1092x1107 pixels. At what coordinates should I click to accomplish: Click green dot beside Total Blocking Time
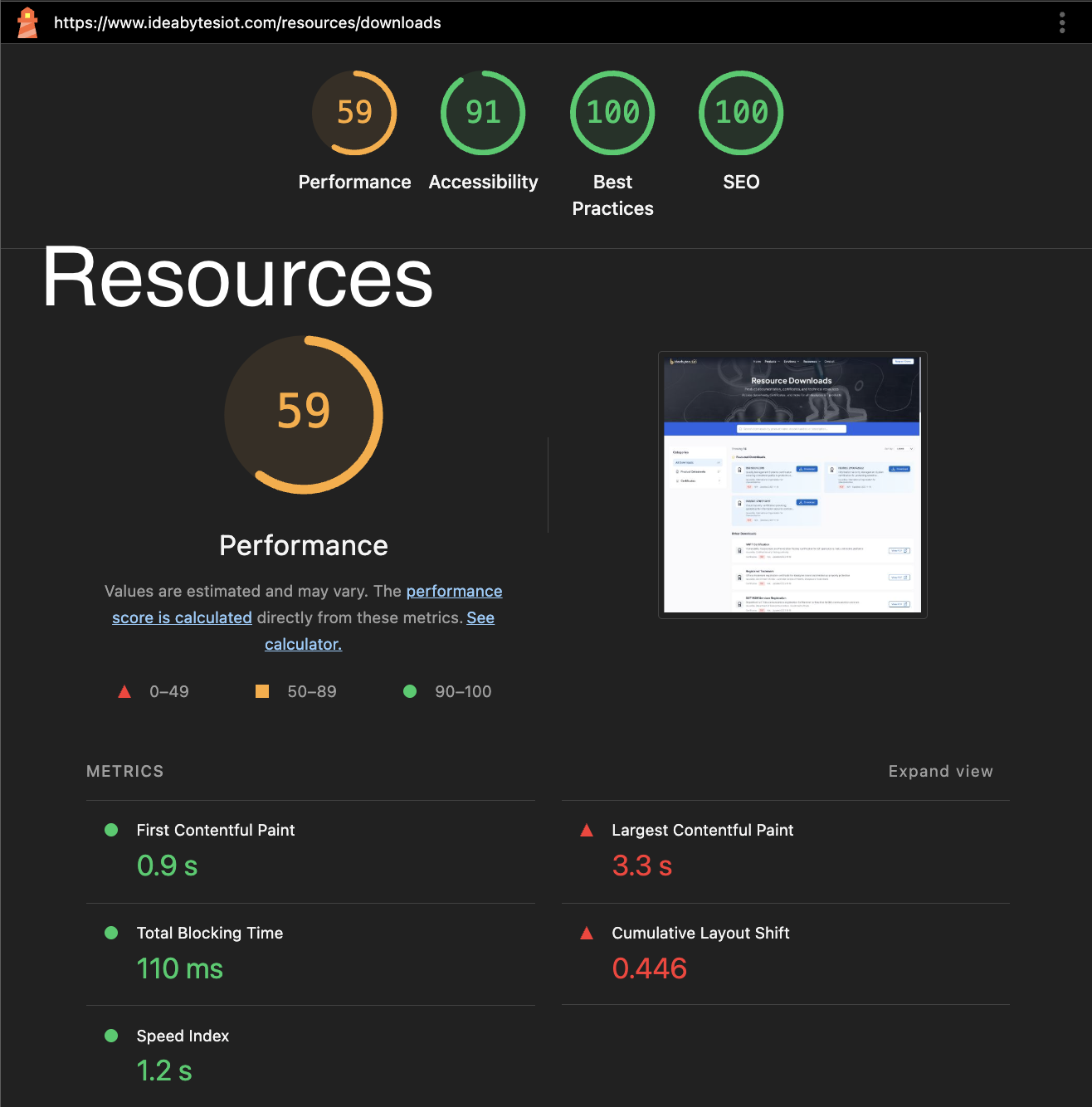pos(111,932)
